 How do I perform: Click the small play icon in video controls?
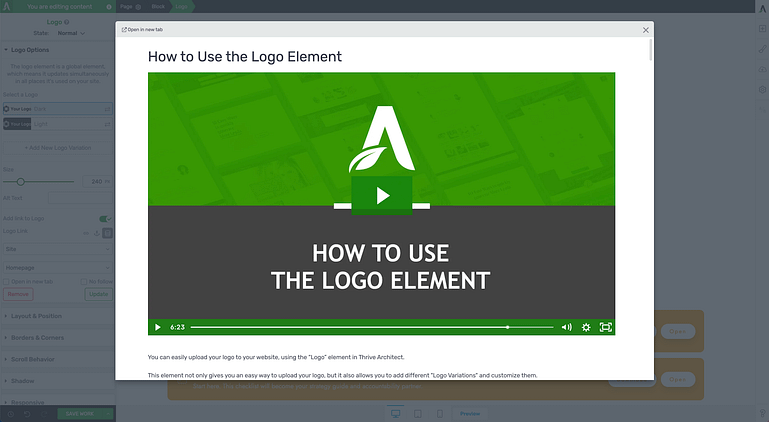point(158,327)
